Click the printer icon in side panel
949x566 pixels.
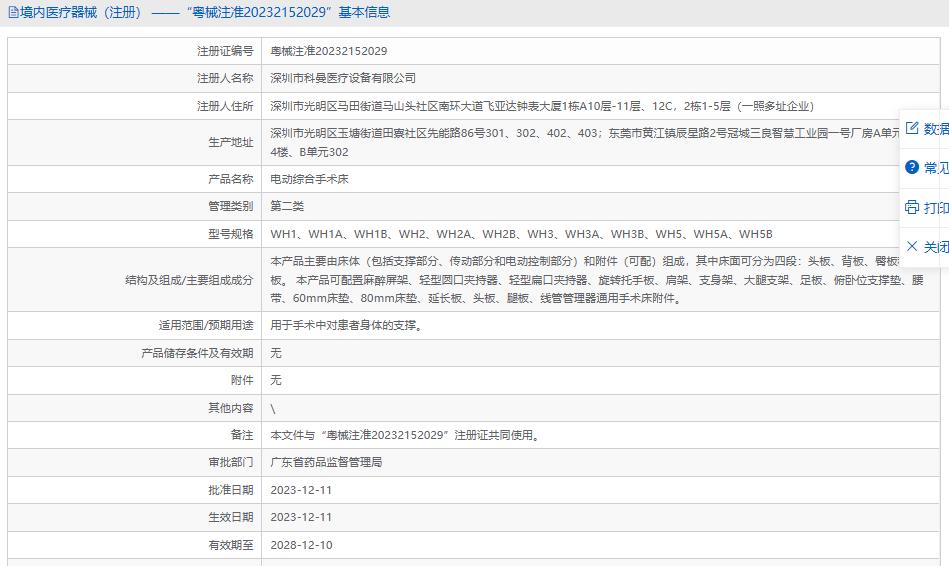click(911, 208)
